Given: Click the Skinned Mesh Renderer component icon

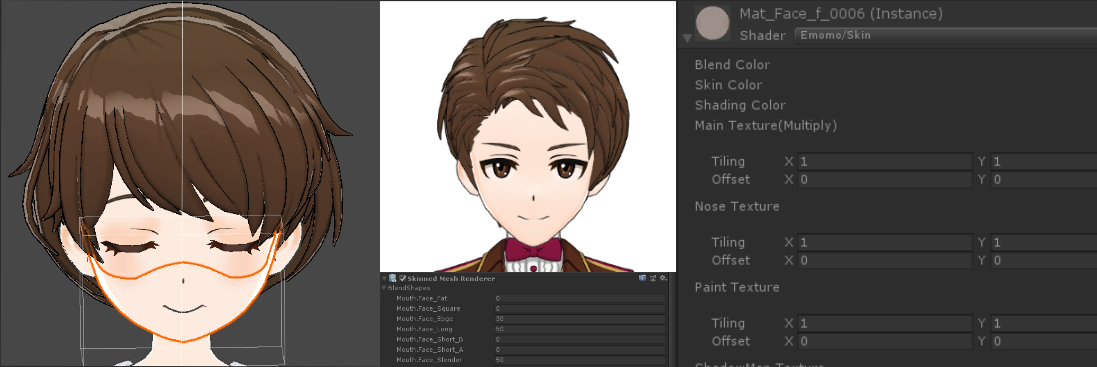Looking at the screenshot, I should point(392,278).
